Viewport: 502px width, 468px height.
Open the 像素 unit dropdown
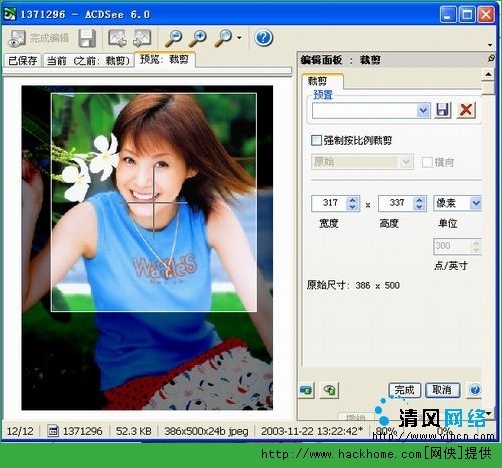click(x=476, y=203)
